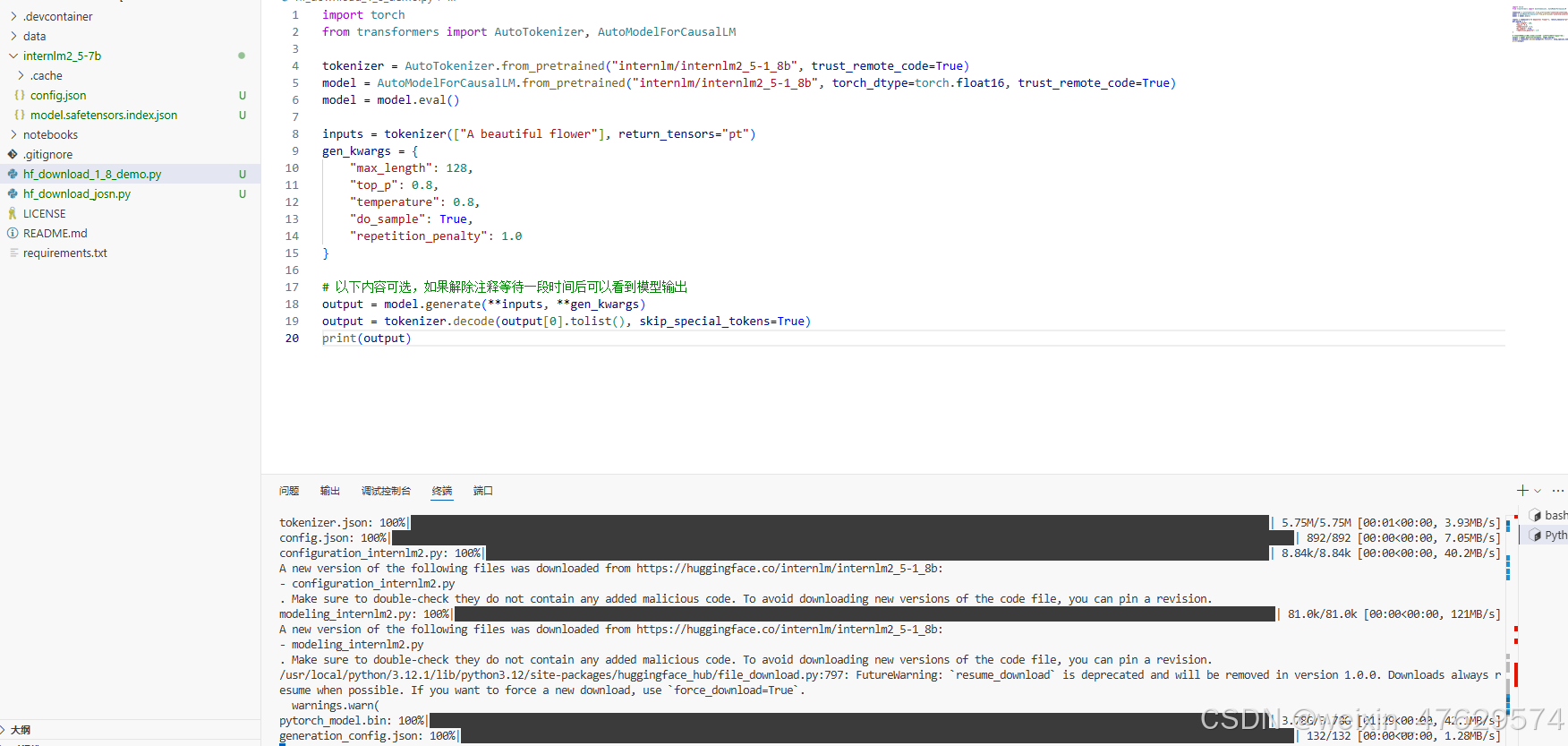Click line number 20 in the gutter
Image resolution: width=1568 pixels, height=746 pixels.
pos(292,339)
